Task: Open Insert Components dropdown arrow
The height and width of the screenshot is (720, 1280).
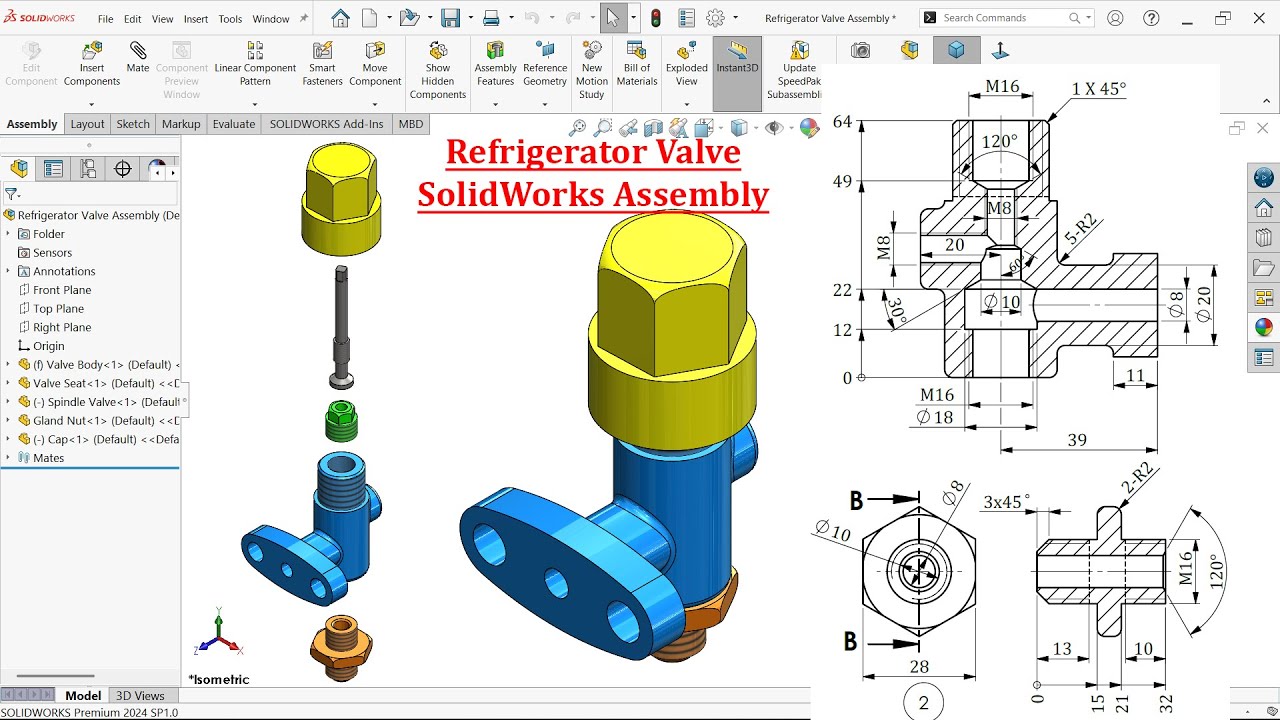Action: coord(92,104)
